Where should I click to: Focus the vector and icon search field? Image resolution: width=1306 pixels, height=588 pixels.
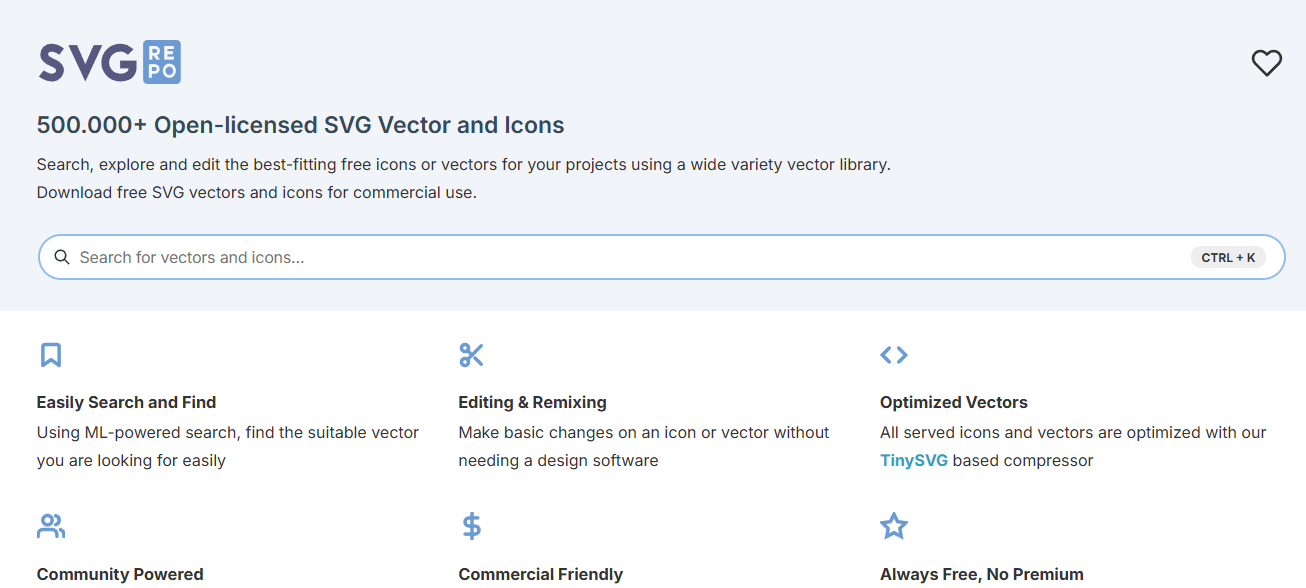pos(661,257)
